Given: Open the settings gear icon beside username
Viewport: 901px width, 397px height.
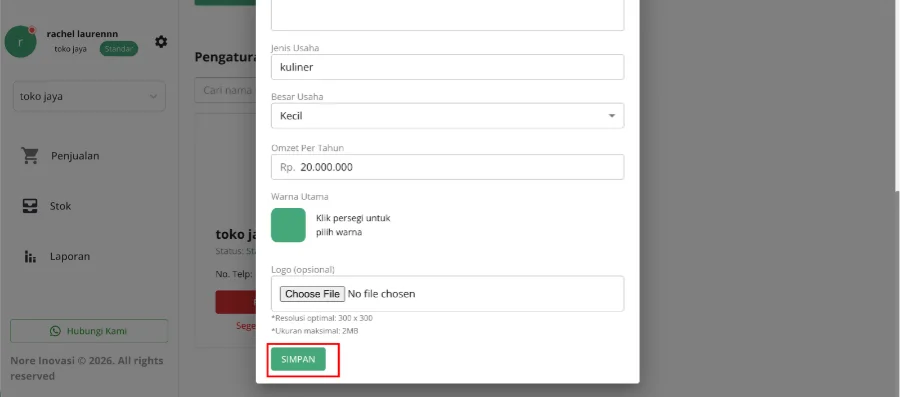Looking at the screenshot, I should [161, 41].
